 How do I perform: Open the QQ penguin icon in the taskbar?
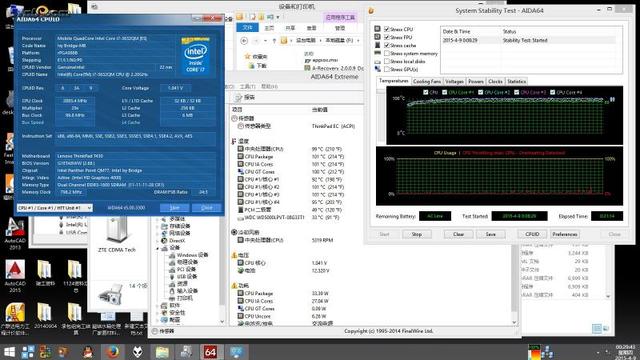click(88, 352)
